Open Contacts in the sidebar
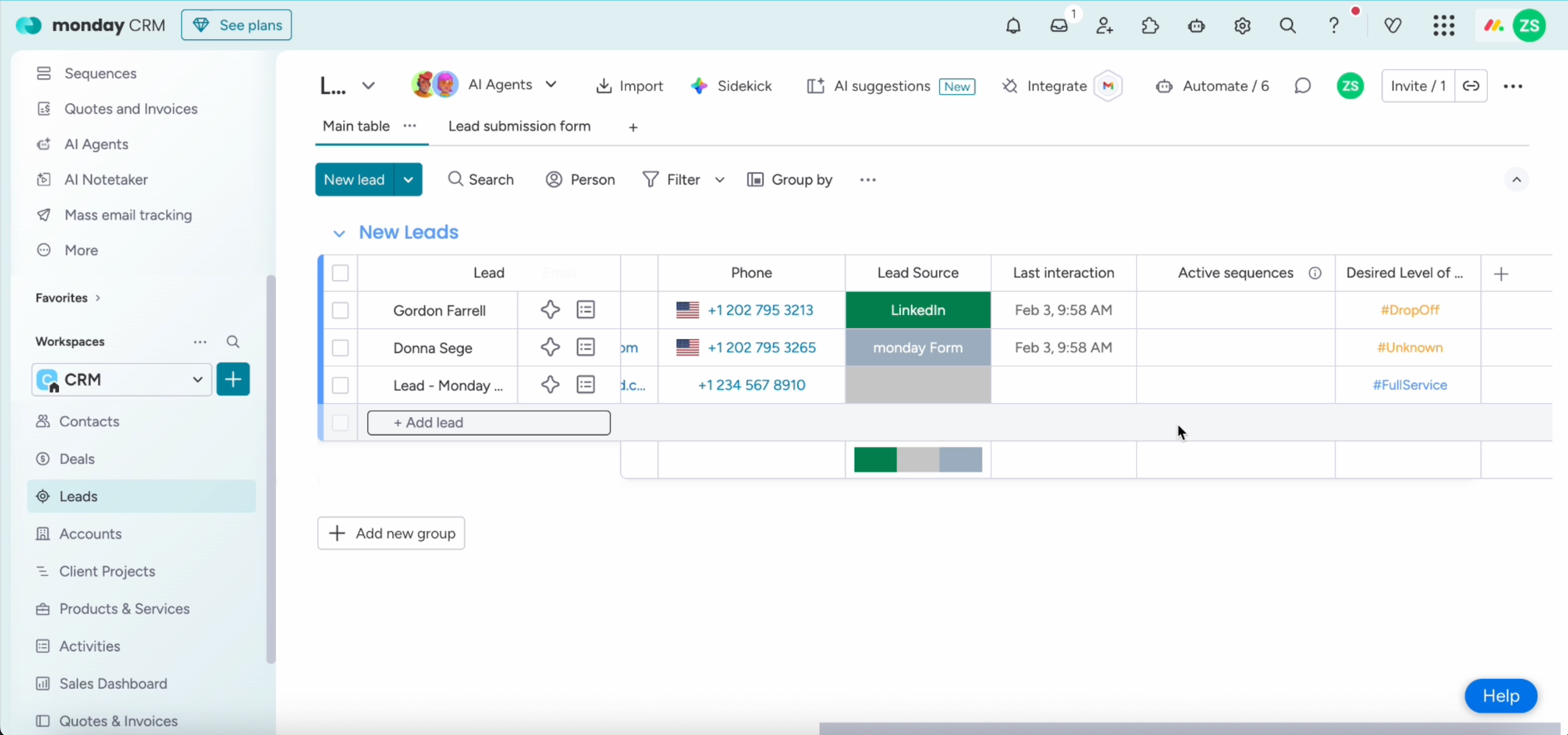1568x735 pixels. click(x=141, y=421)
